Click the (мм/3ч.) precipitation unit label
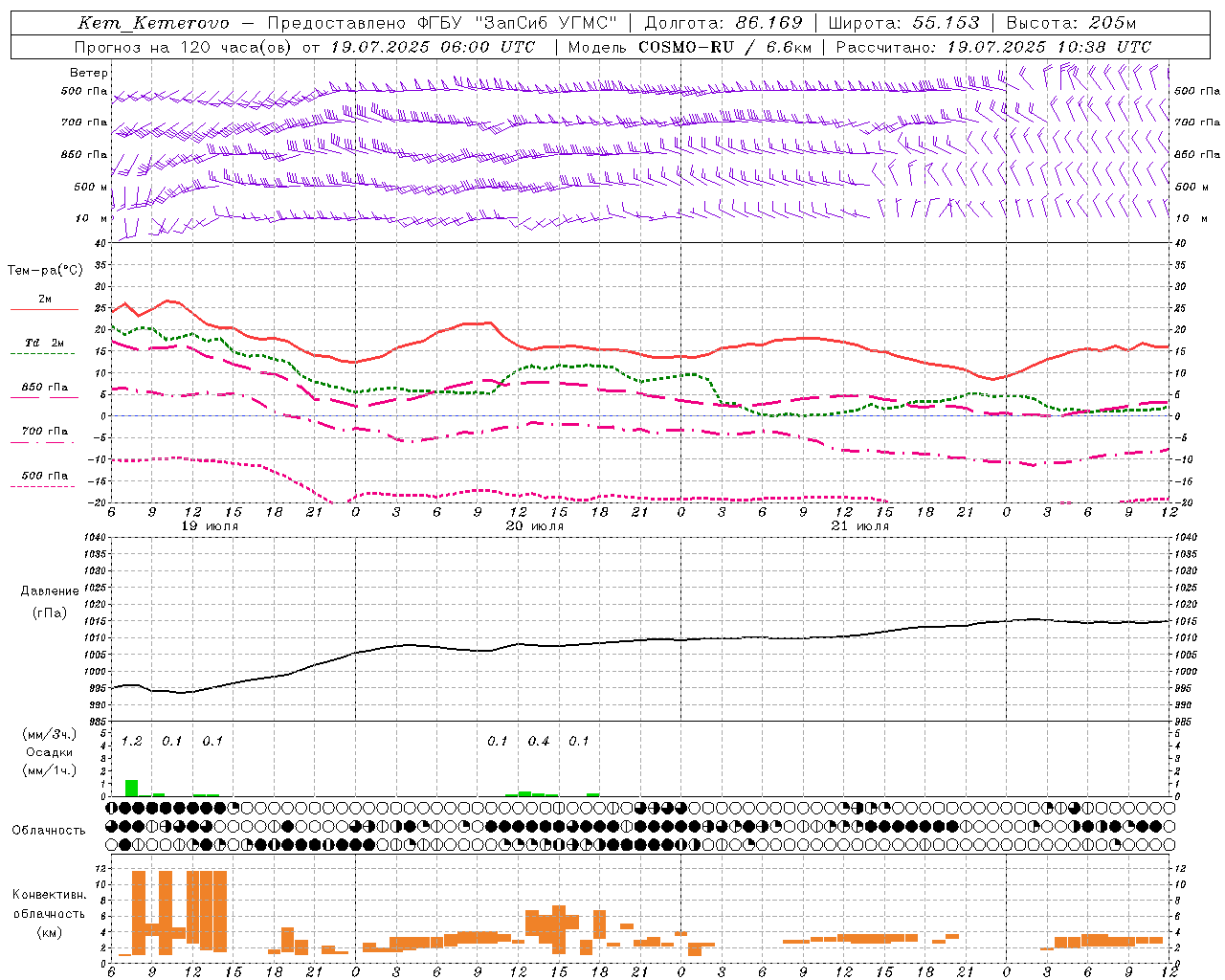 click(x=50, y=734)
